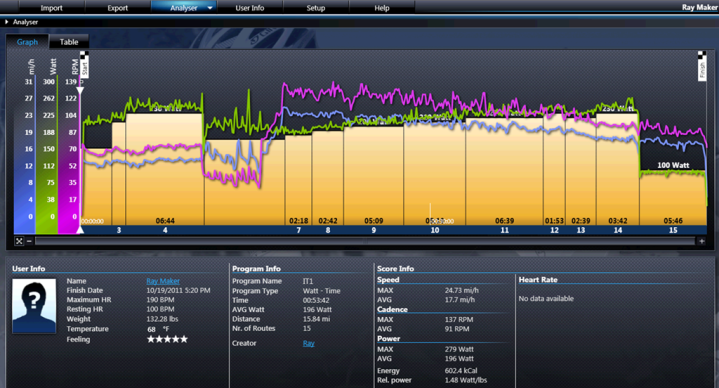Switch to the Table tab
Image resolution: width=719 pixels, height=388 pixels.
(69, 42)
